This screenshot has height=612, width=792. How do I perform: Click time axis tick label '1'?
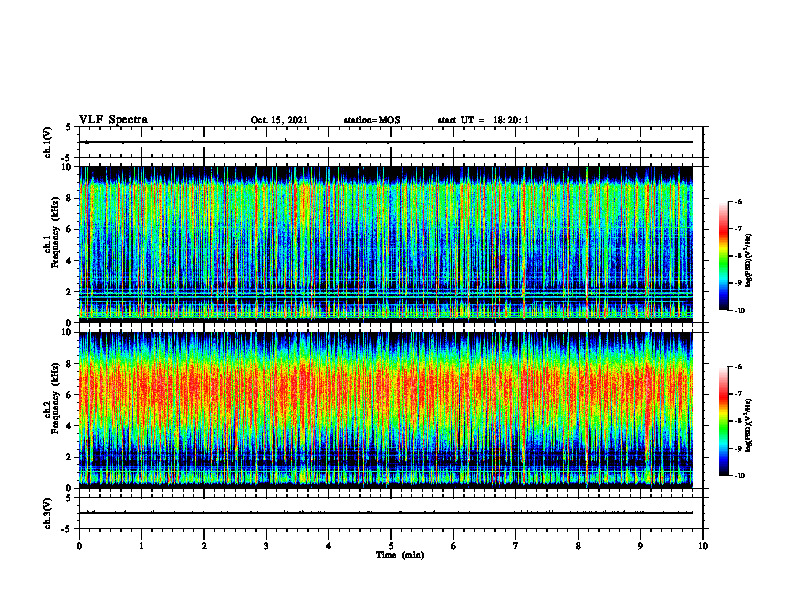tap(141, 546)
